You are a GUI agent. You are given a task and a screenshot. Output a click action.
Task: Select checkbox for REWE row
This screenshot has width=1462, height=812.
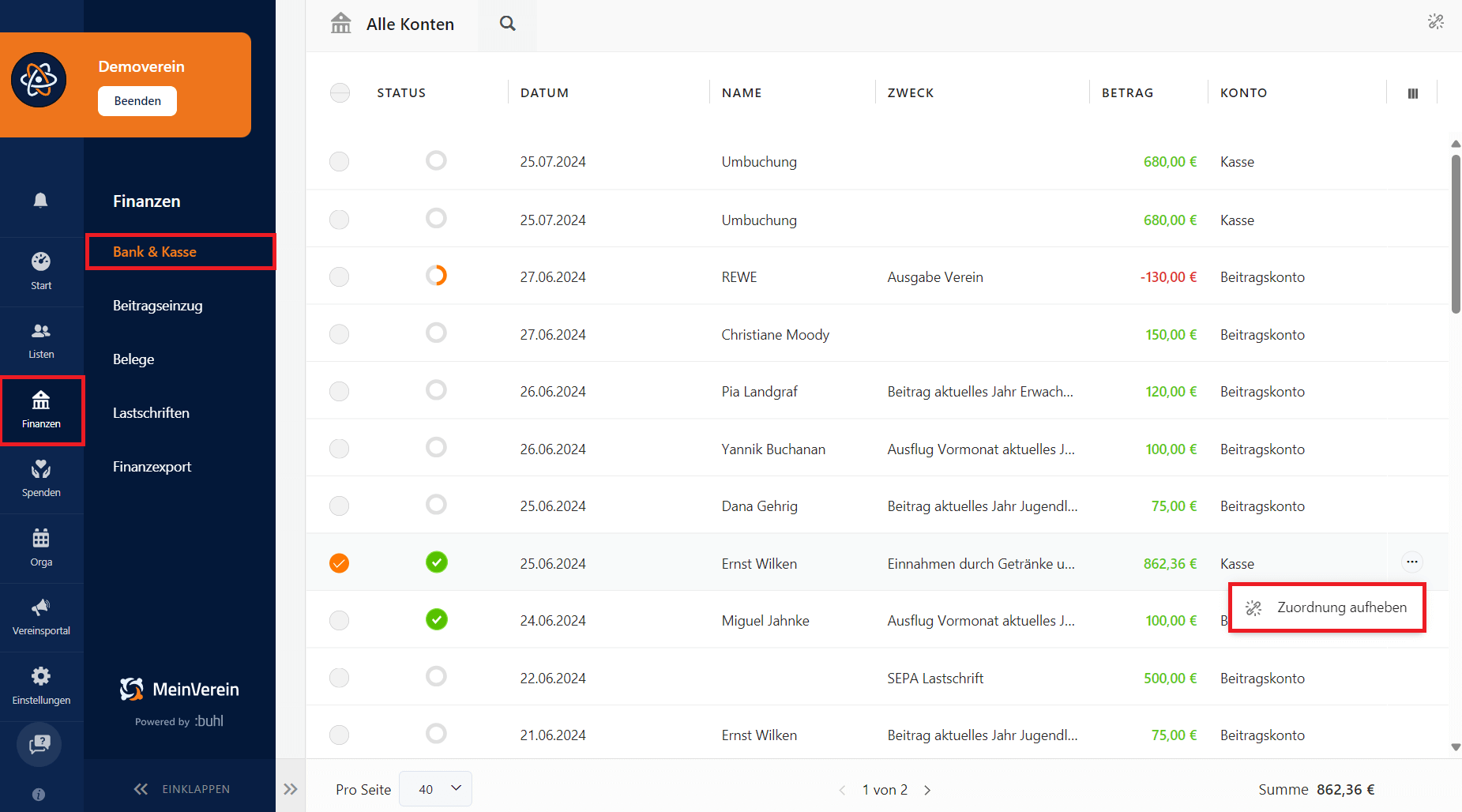pos(340,277)
